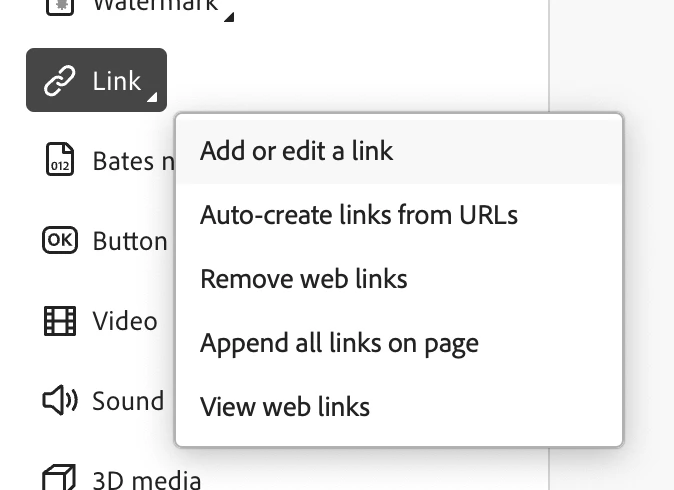This screenshot has width=674, height=490.
Task: Click the Button tool label
Action: 130,241
